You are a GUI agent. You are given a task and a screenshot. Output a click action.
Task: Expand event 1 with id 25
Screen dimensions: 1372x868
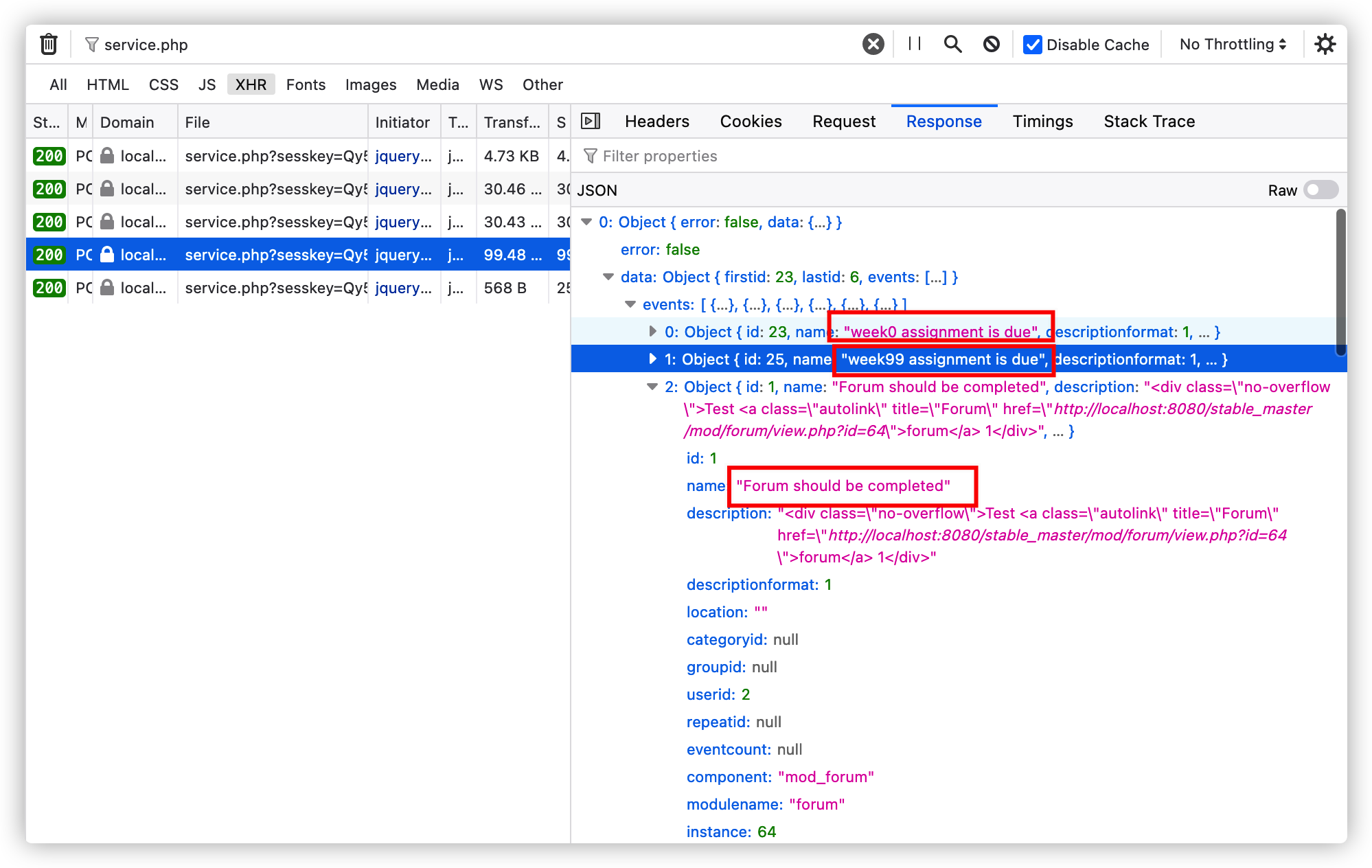(x=652, y=359)
